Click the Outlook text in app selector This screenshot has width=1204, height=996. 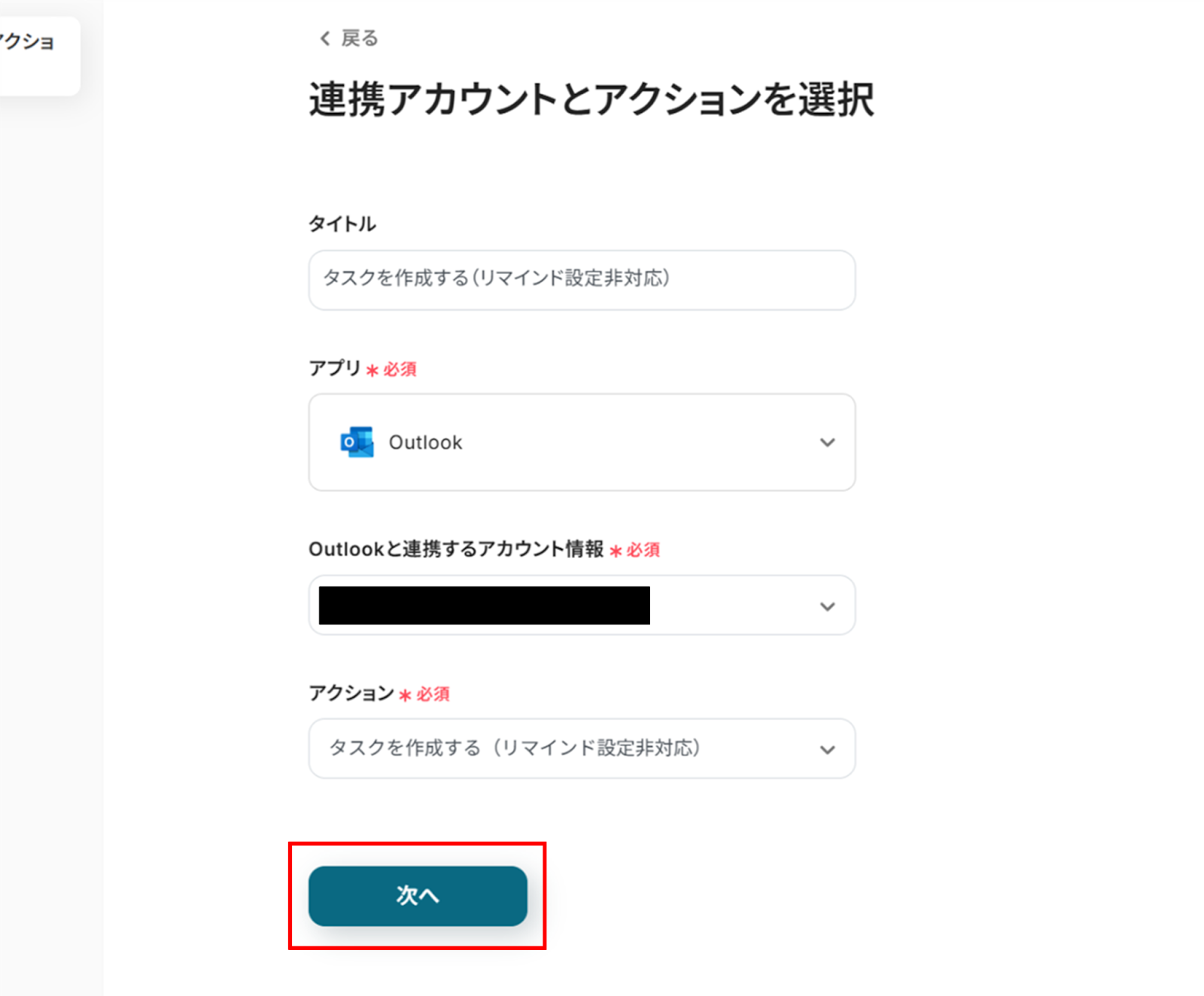coord(425,442)
